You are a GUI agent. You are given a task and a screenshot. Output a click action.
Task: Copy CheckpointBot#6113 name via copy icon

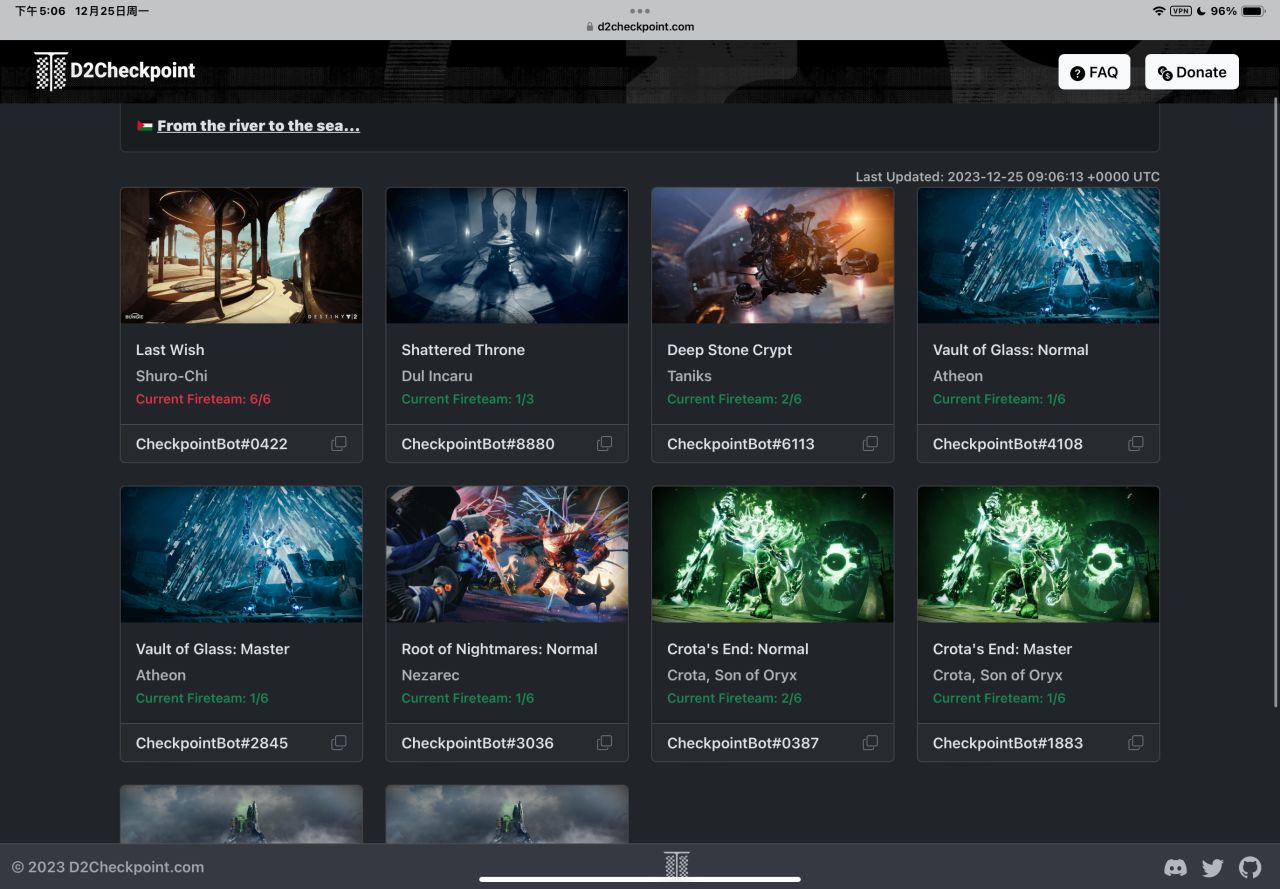(870, 443)
